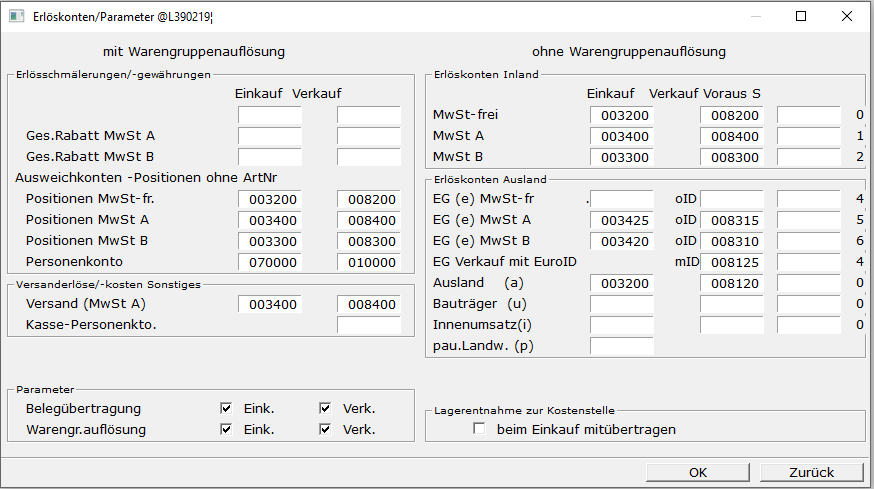The height and width of the screenshot is (489, 874).
Task: Click Ges.Rabatt MwSt A Einkauf field
Action: pyautogui.click(x=269, y=136)
